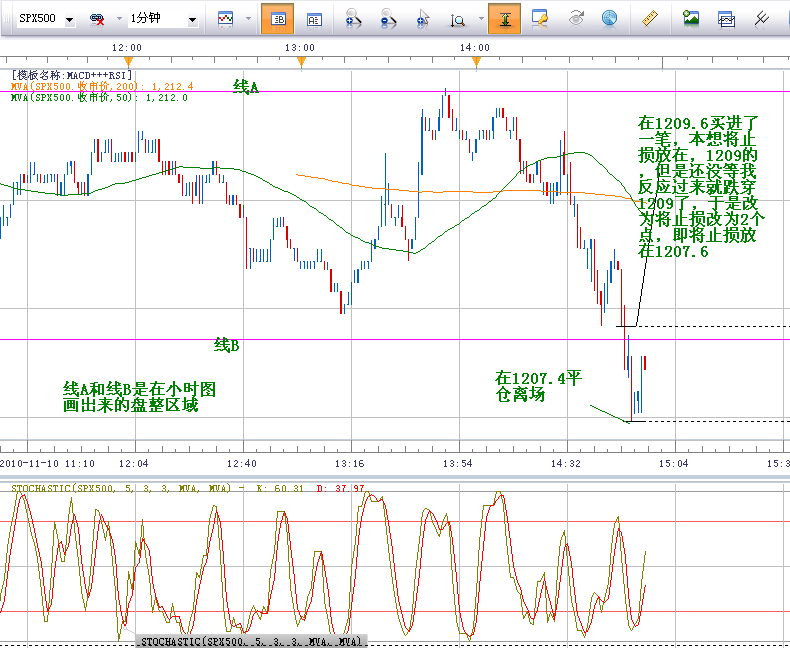Click the MVA 200 indicator legend label
This screenshot has width=790, height=648.
pyautogui.click(x=102, y=87)
